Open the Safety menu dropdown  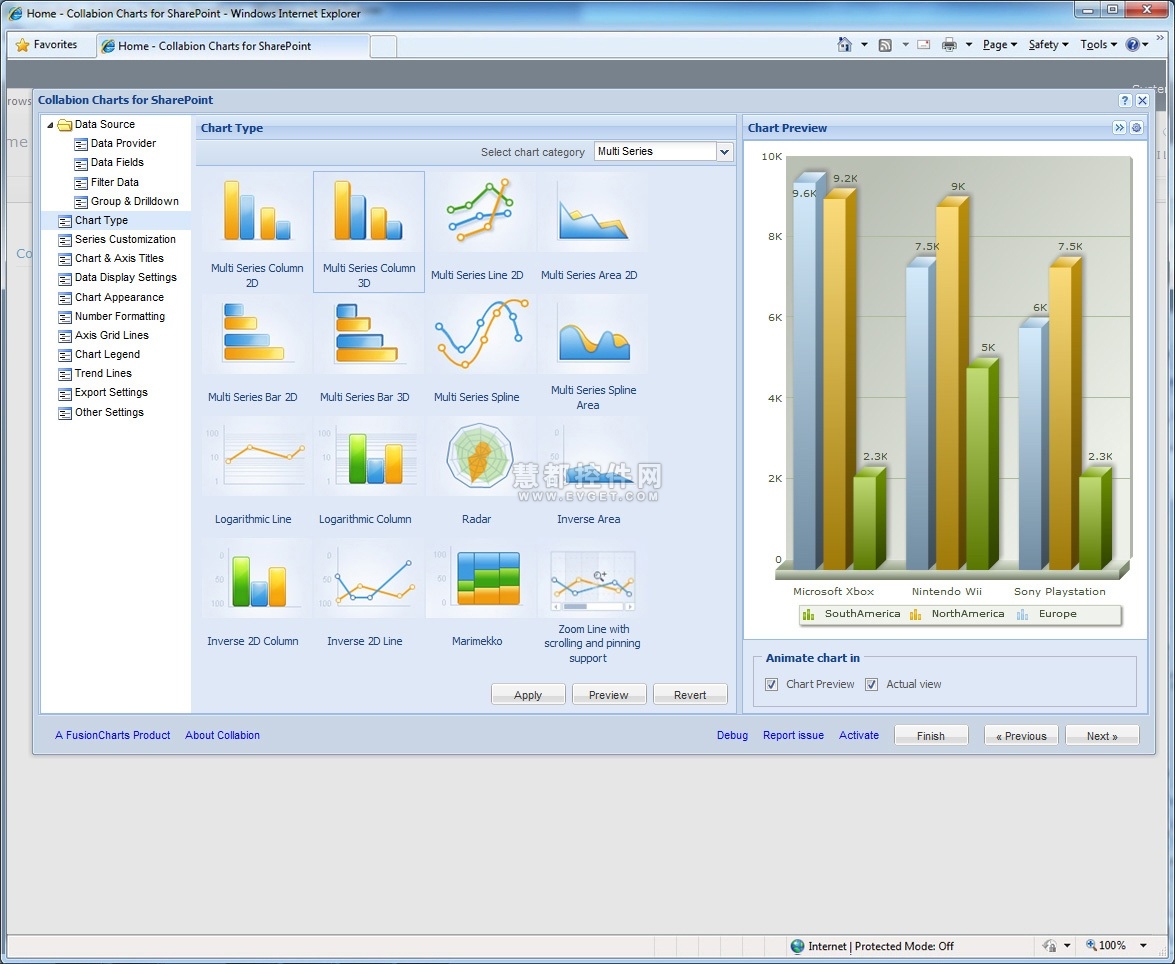(x=1048, y=45)
